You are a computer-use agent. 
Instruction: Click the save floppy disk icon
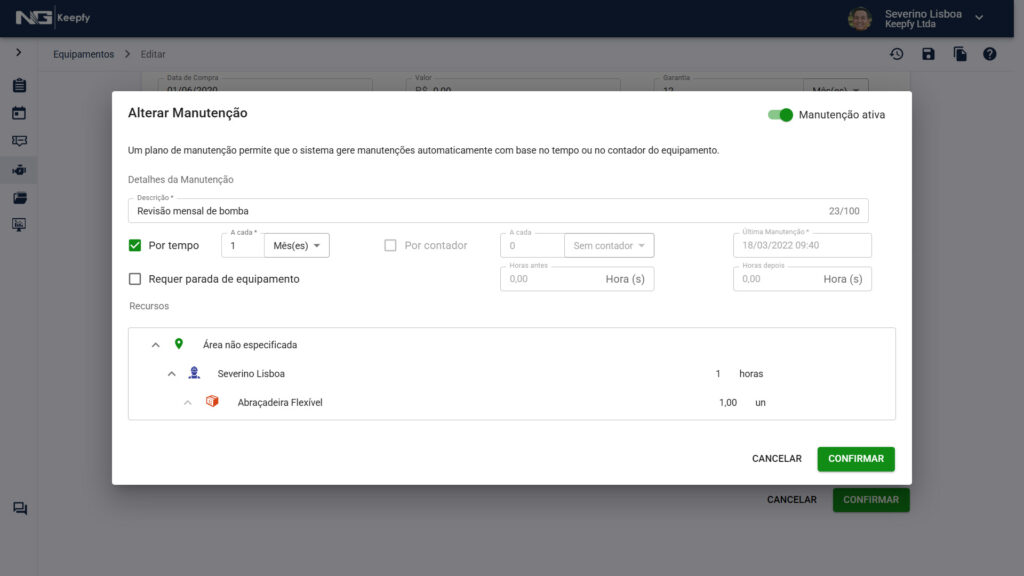[928, 54]
